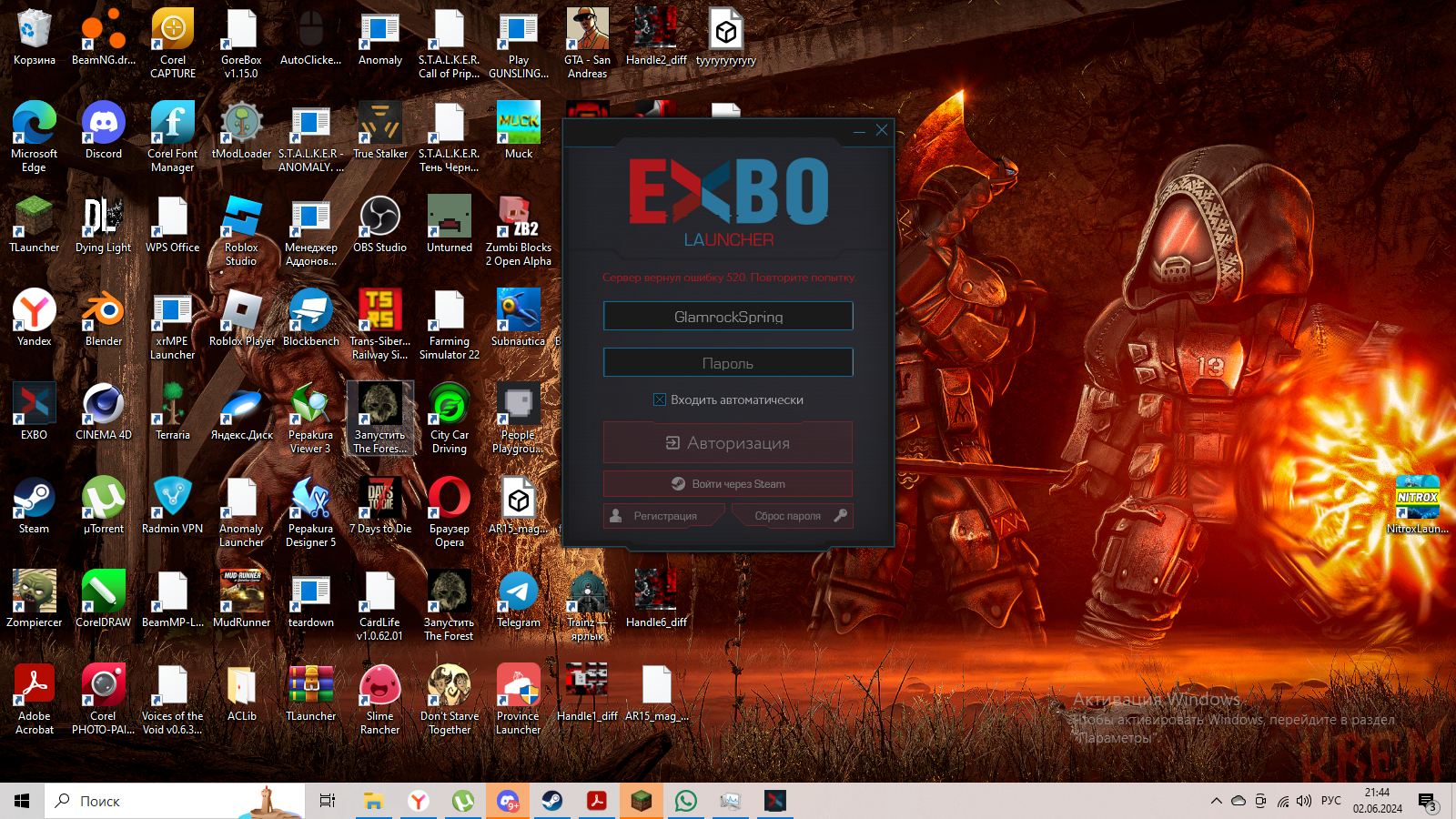Select the Браузер Opera desktop icon
The width and height of the screenshot is (1456, 819).
coord(450,511)
